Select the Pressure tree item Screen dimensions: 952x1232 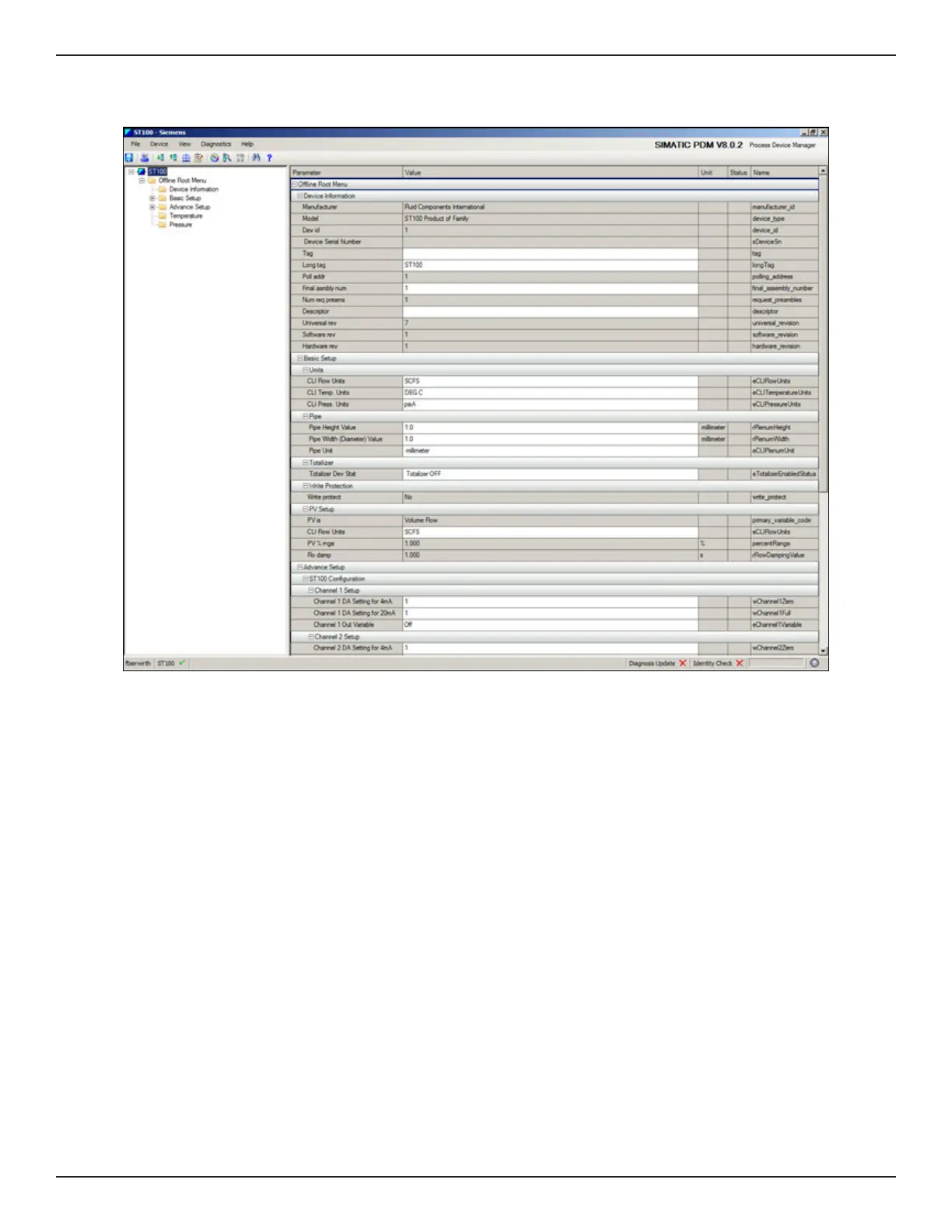point(180,225)
